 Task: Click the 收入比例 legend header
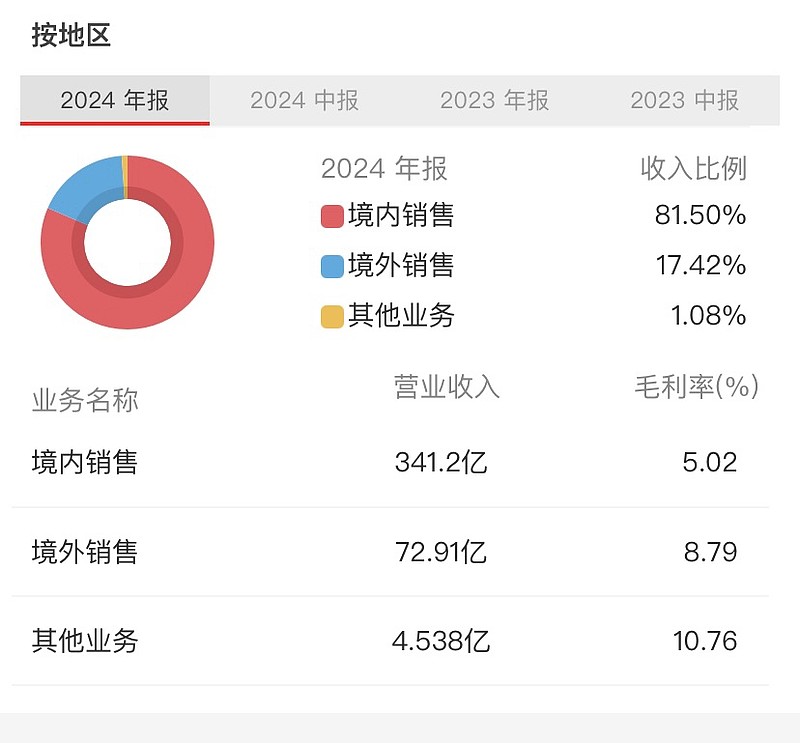pos(693,168)
